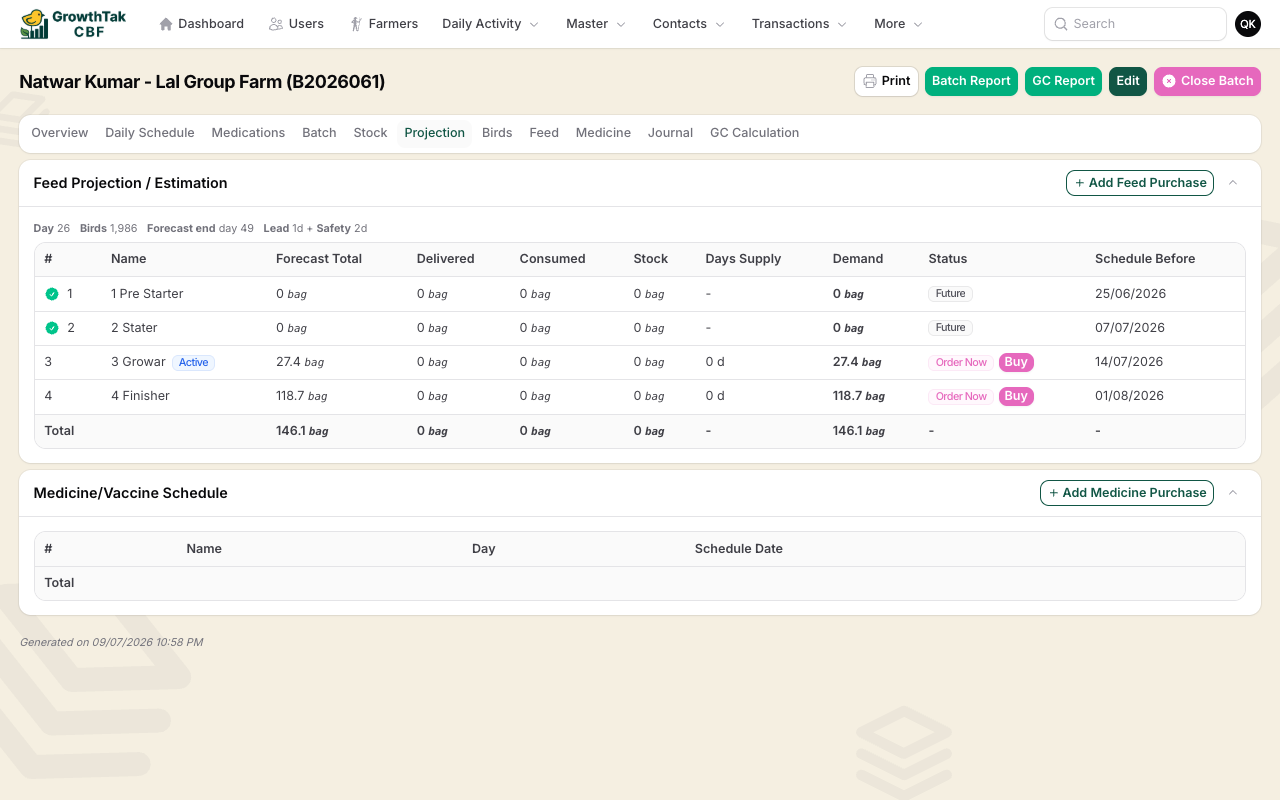Click the '3 Growar' name cell
Image resolution: width=1280 pixels, height=800 pixels.
(x=138, y=362)
